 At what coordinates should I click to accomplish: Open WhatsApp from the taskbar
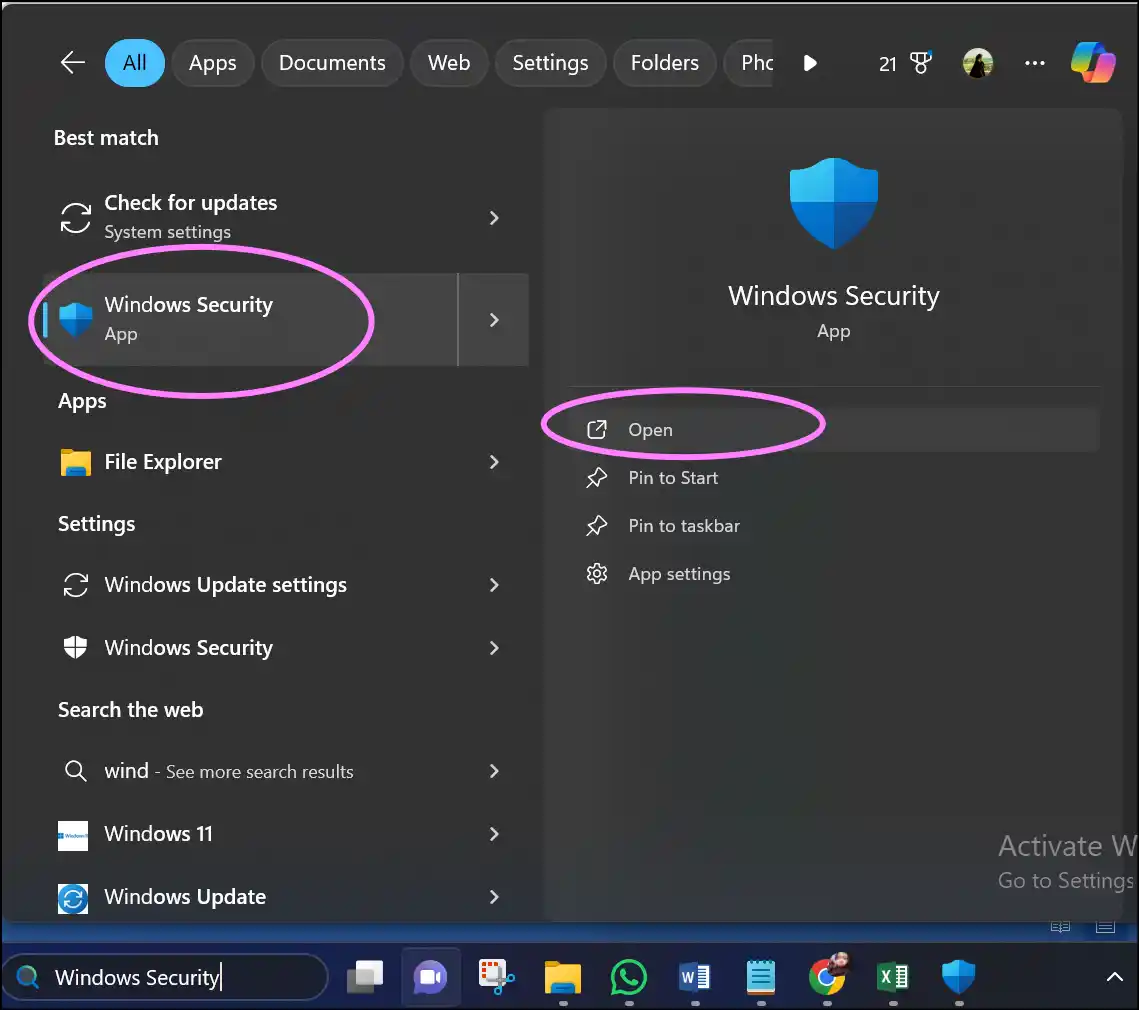tap(628, 977)
